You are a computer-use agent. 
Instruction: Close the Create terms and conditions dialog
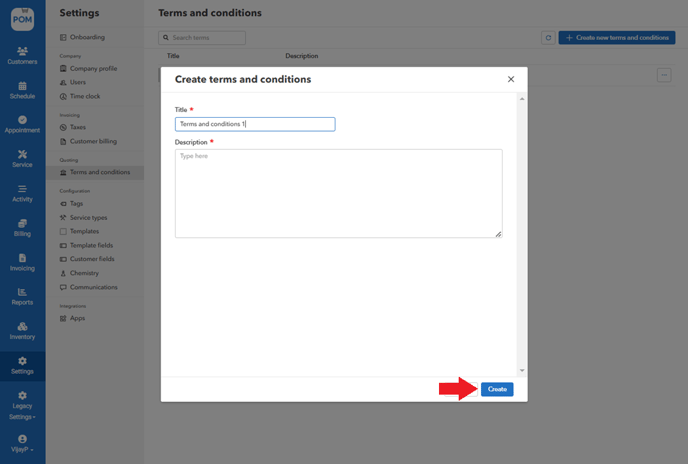click(x=511, y=79)
